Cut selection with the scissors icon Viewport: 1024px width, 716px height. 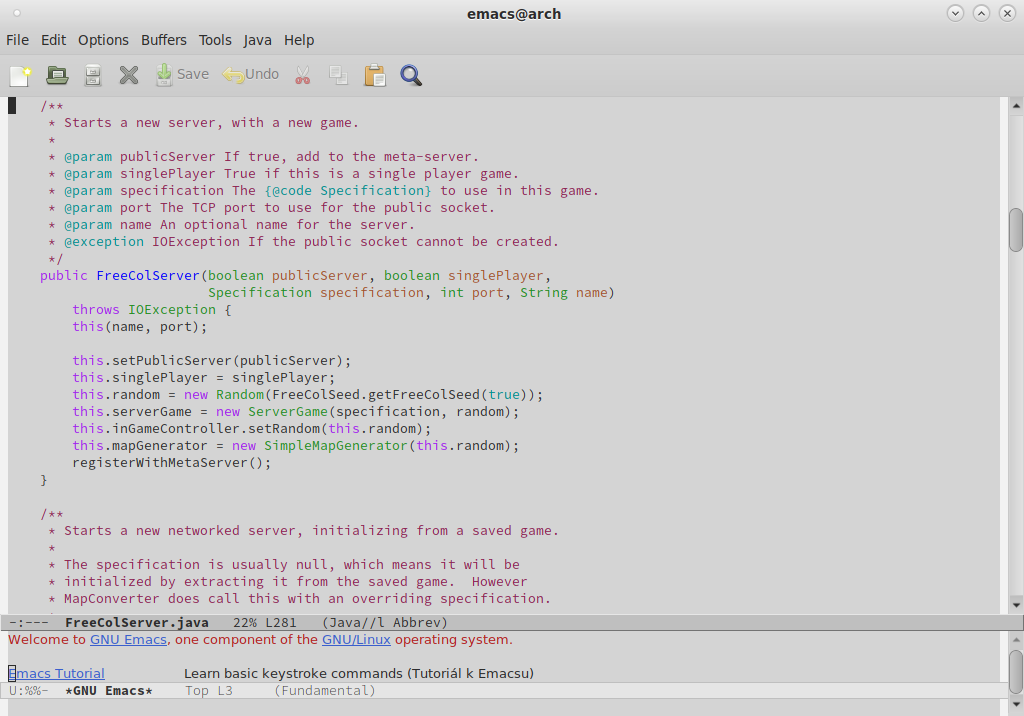point(301,75)
